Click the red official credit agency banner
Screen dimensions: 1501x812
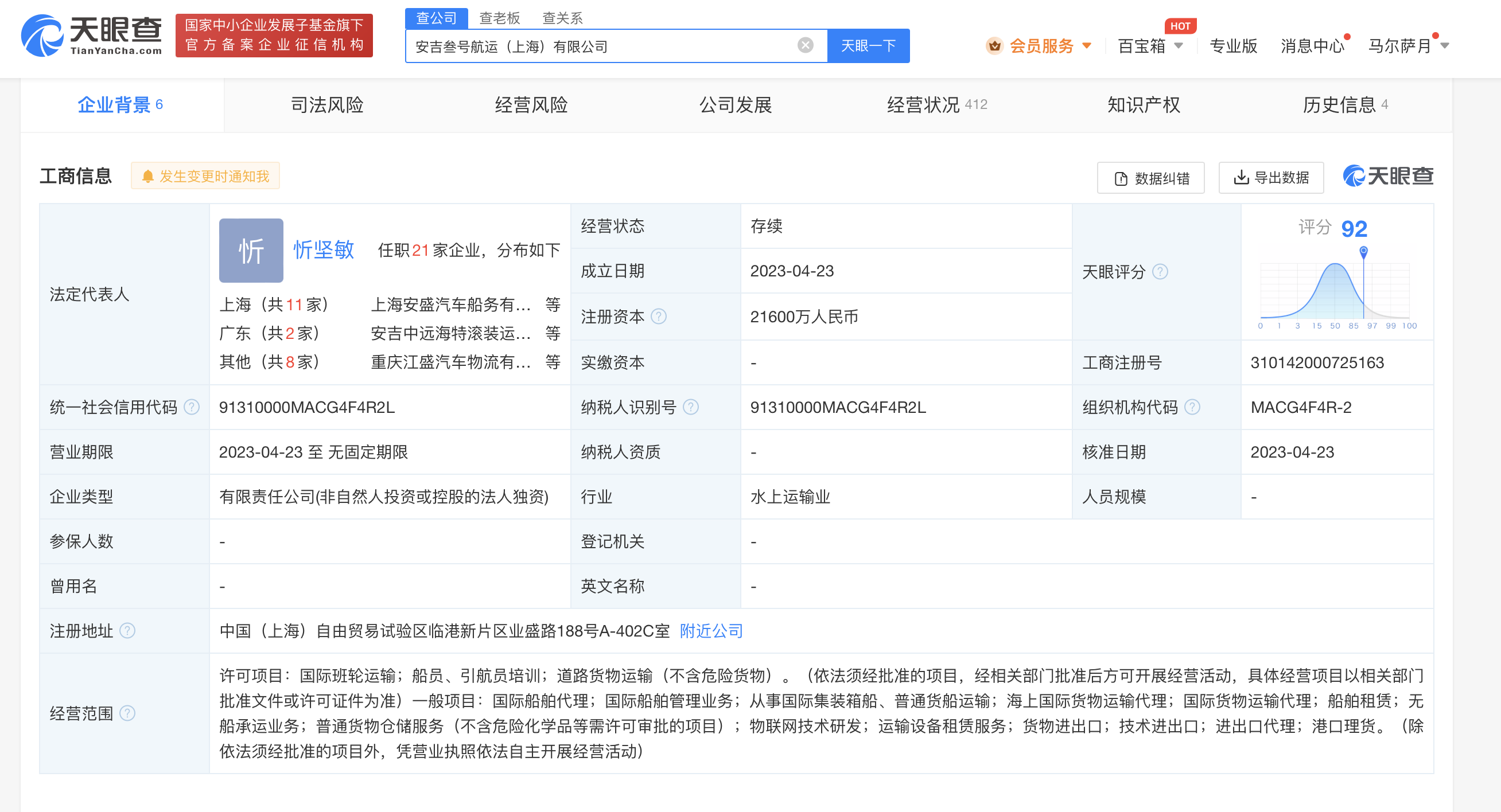pyautogui.click(x=274, y=36)
